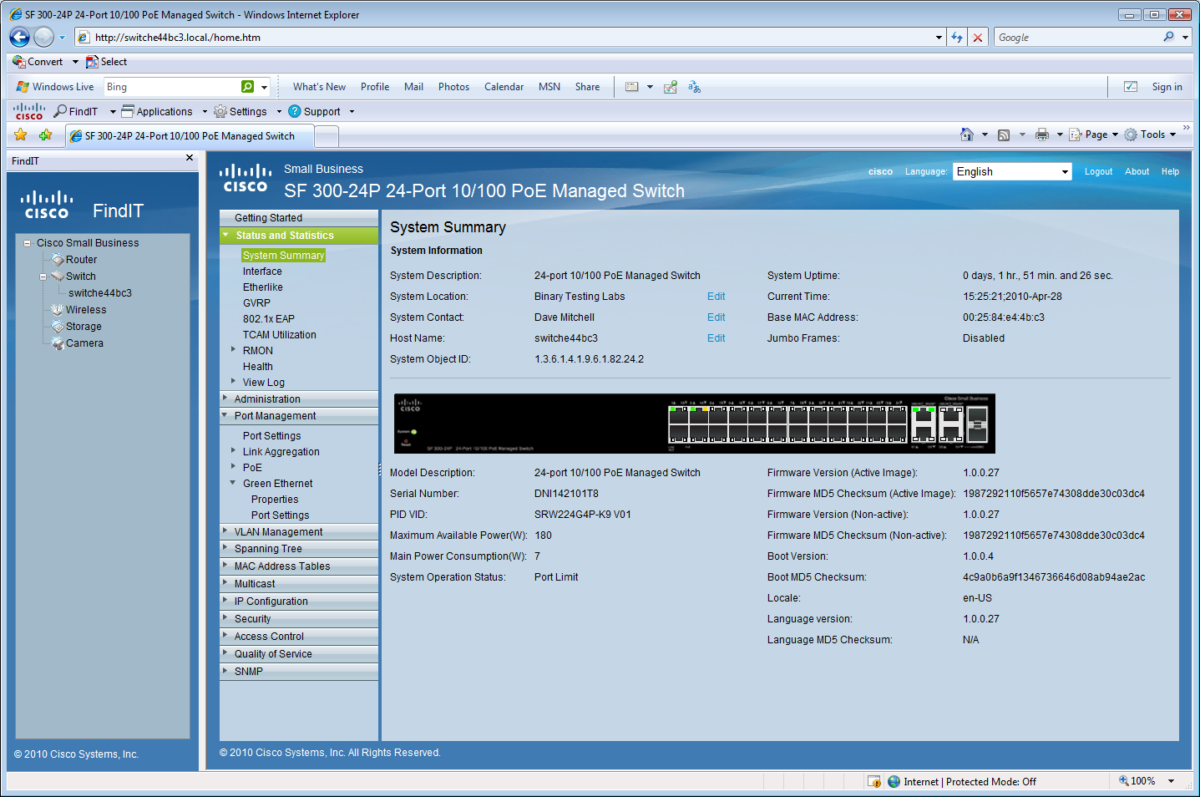
Task: Open the Print icon in browser toolbar
Action: click(x=1041, y=134)
